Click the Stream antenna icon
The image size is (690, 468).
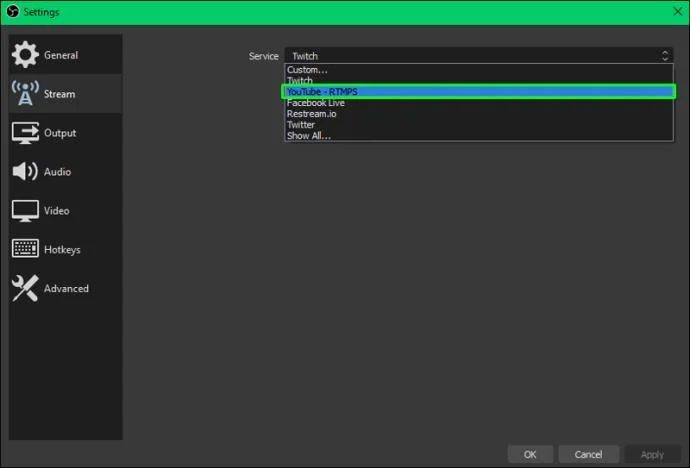[x=25, y=93]
